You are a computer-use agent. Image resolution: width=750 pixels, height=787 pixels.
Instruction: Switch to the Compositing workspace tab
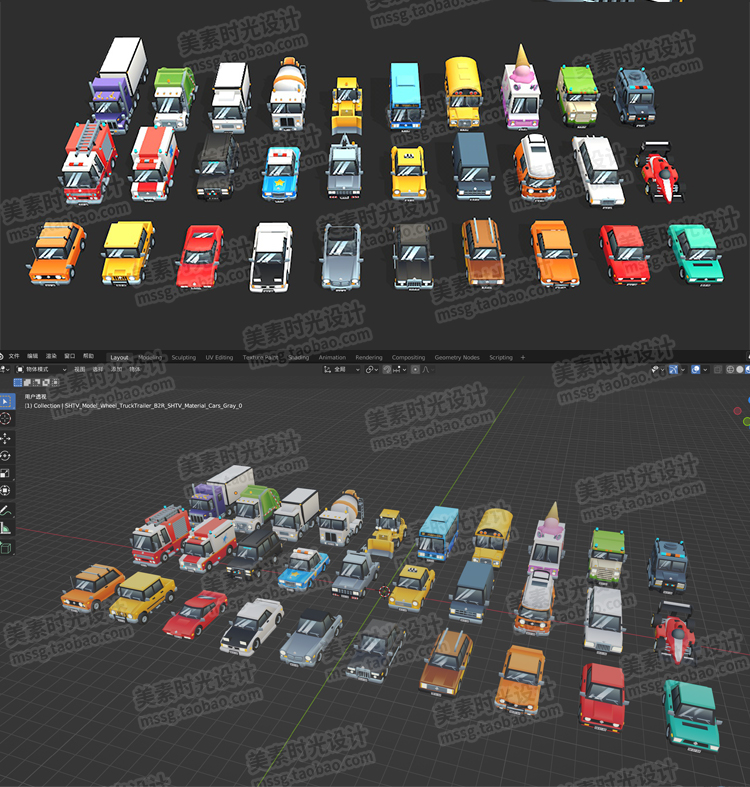pos(408,357)
